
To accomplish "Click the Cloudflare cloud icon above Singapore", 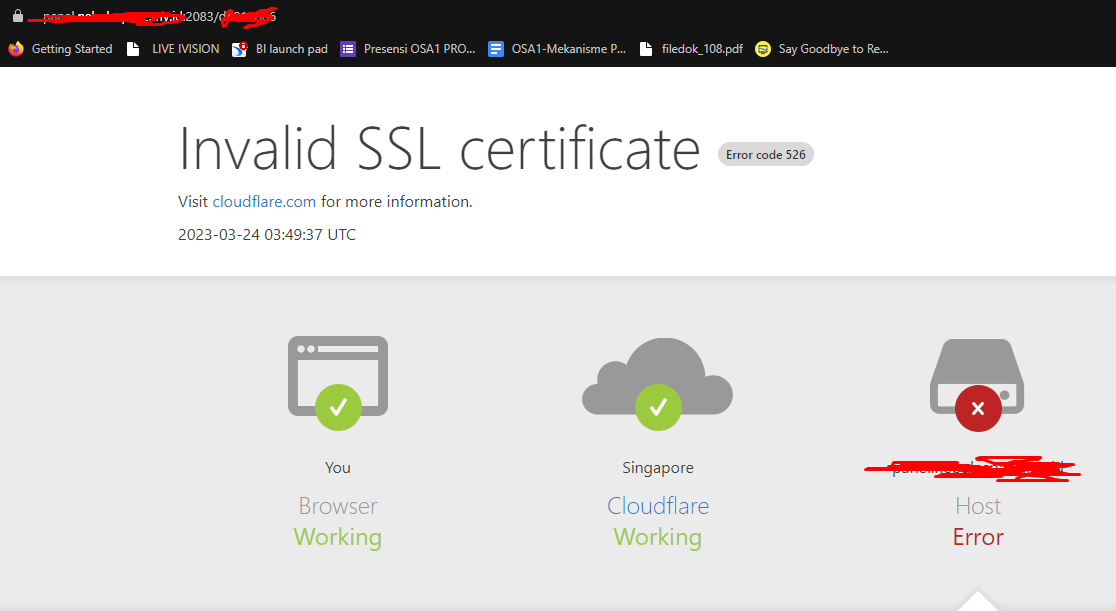I will pos(658,376).
